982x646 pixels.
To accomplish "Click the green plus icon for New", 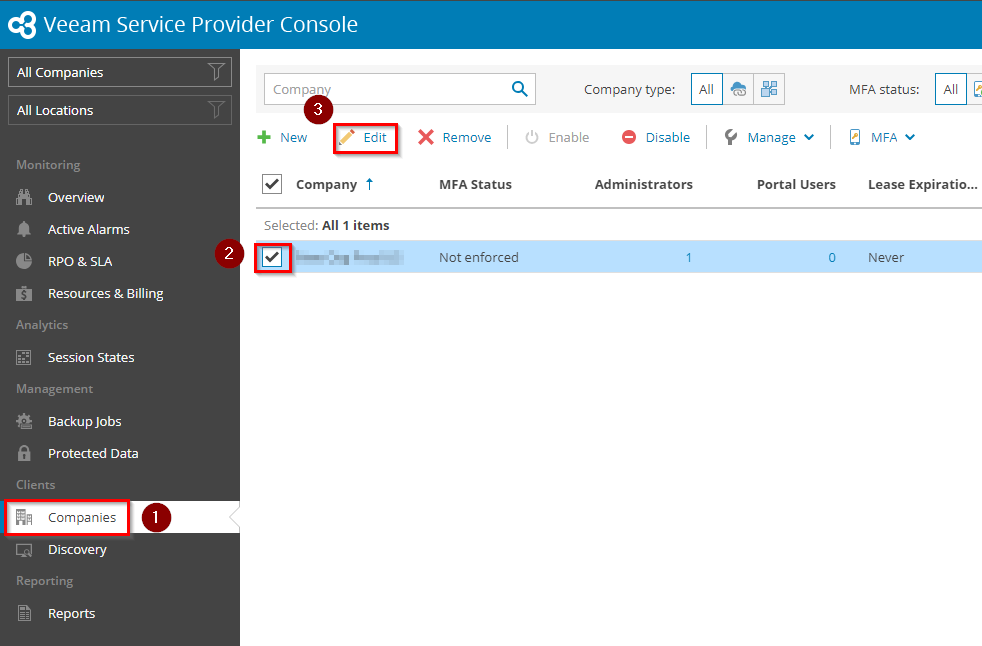I will tap(264, 137).
